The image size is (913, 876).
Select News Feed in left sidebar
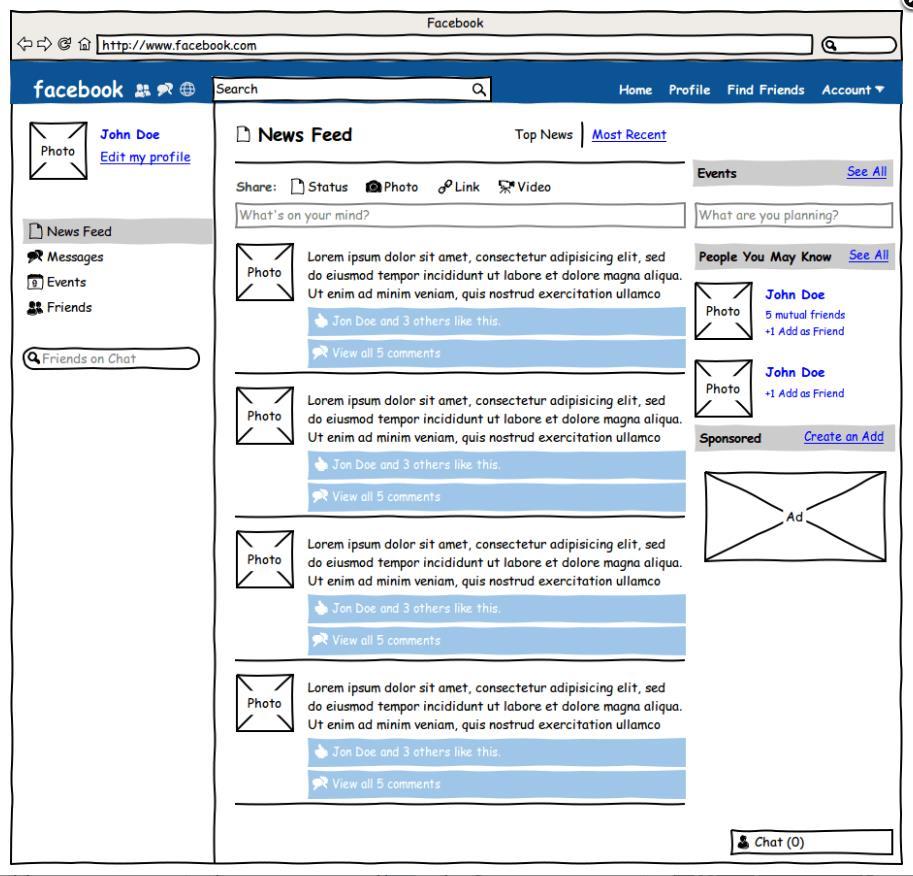118,231
